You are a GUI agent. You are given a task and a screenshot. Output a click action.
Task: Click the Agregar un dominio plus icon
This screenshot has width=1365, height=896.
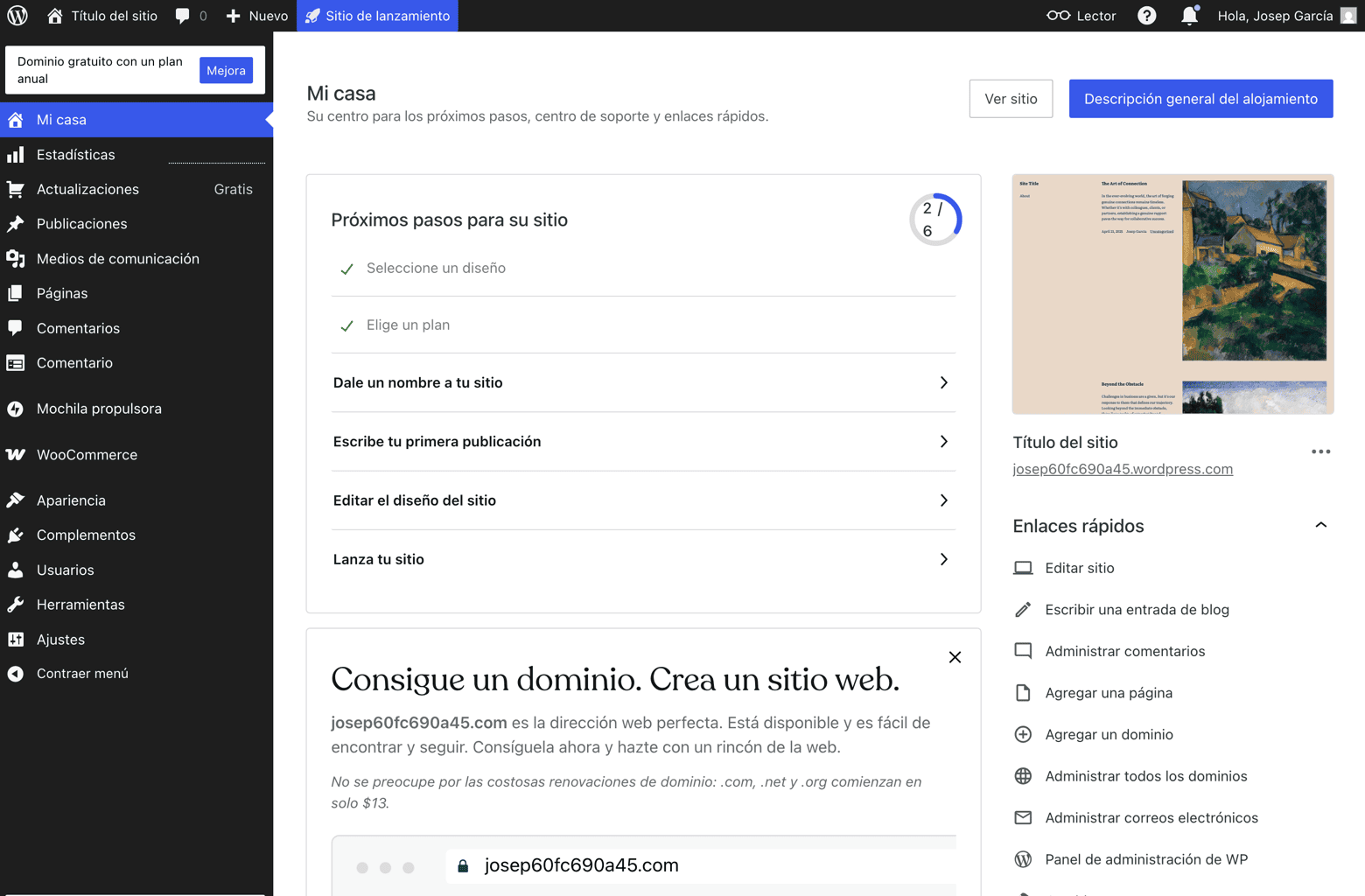pos(1023,734)
